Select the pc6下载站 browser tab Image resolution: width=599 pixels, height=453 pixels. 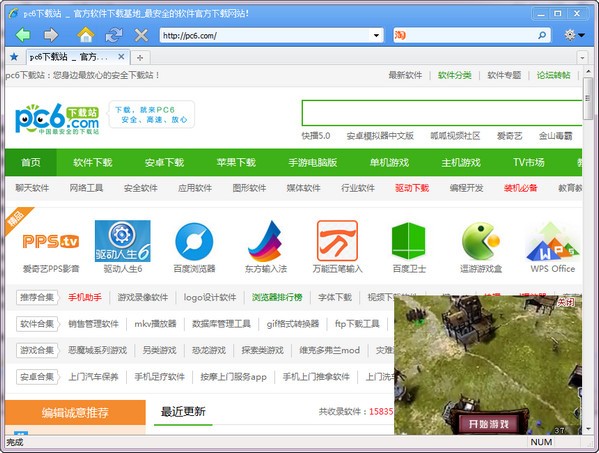(x=78, y=57)
